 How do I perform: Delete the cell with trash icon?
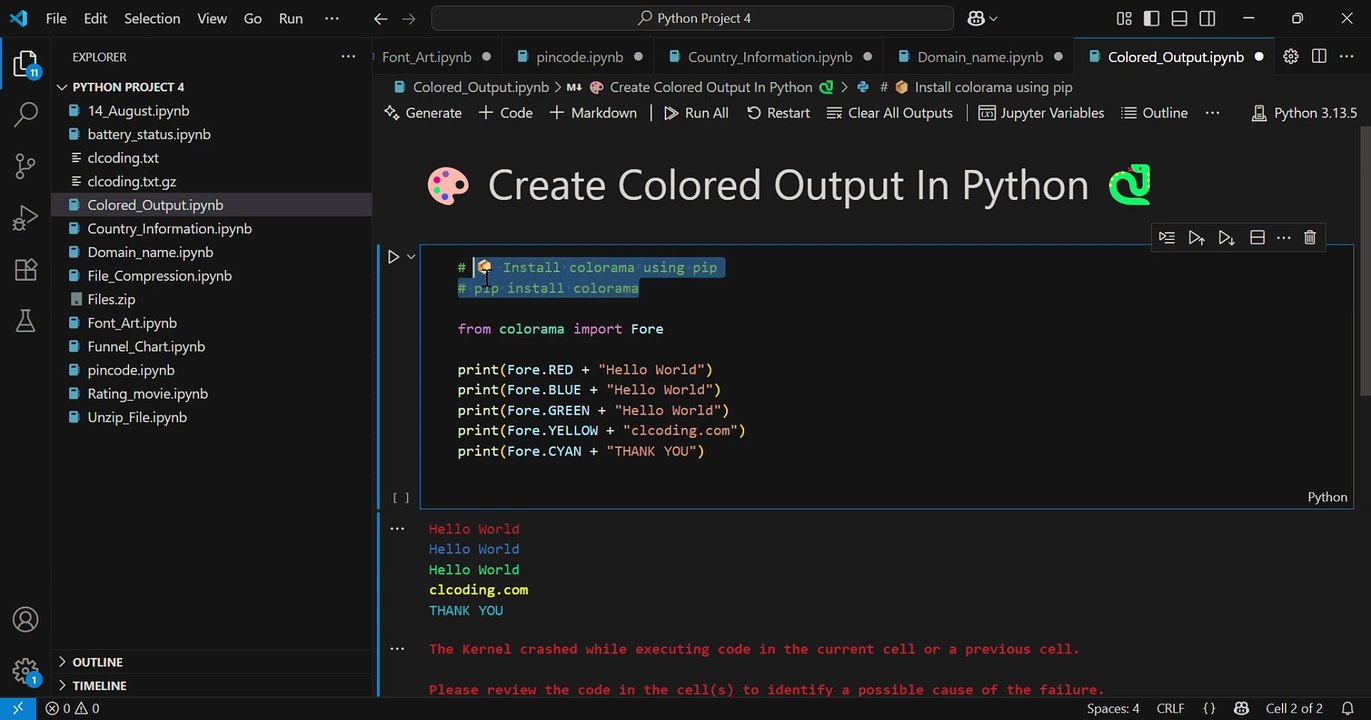[x=1310, y=237]
